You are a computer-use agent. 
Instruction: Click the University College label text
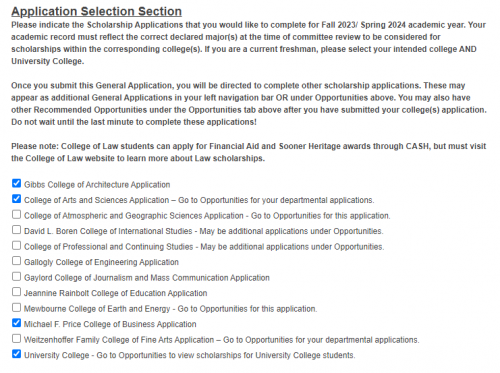pyautogui.click(x=190, y=355)
